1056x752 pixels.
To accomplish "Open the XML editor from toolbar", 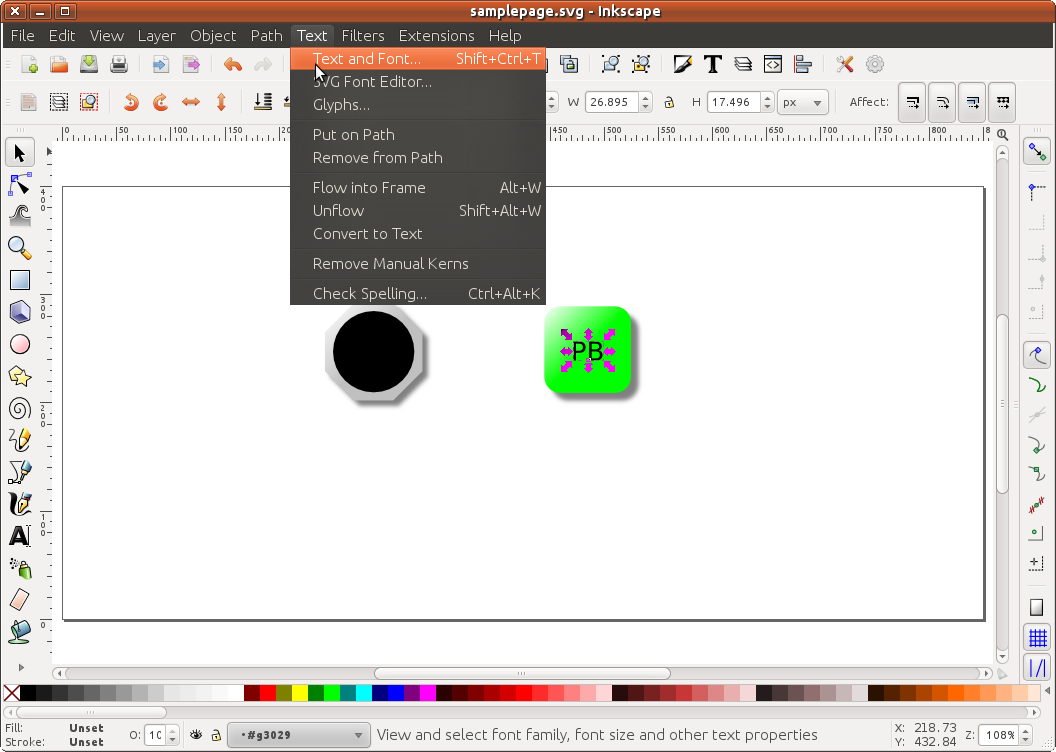I will (773, 65).
